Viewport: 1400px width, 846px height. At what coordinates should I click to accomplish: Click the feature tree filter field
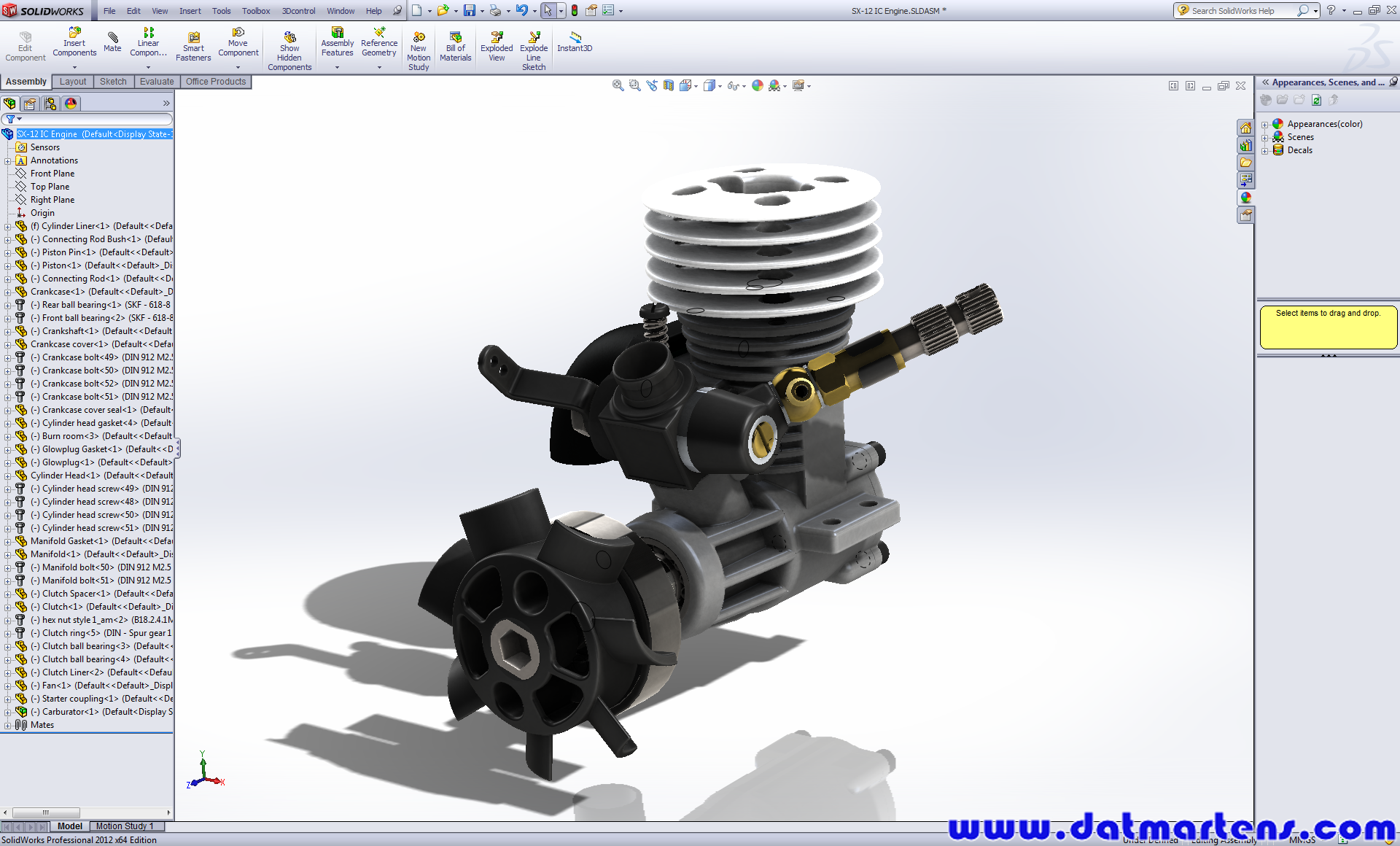tap(87, 119)
